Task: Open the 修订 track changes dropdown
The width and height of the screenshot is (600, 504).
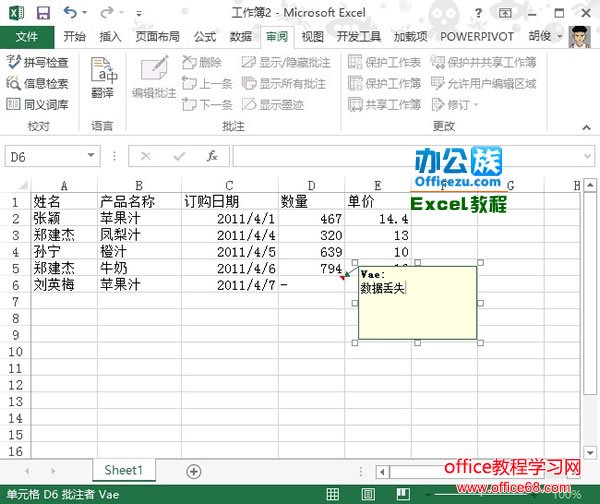Action: pos(455,104)
